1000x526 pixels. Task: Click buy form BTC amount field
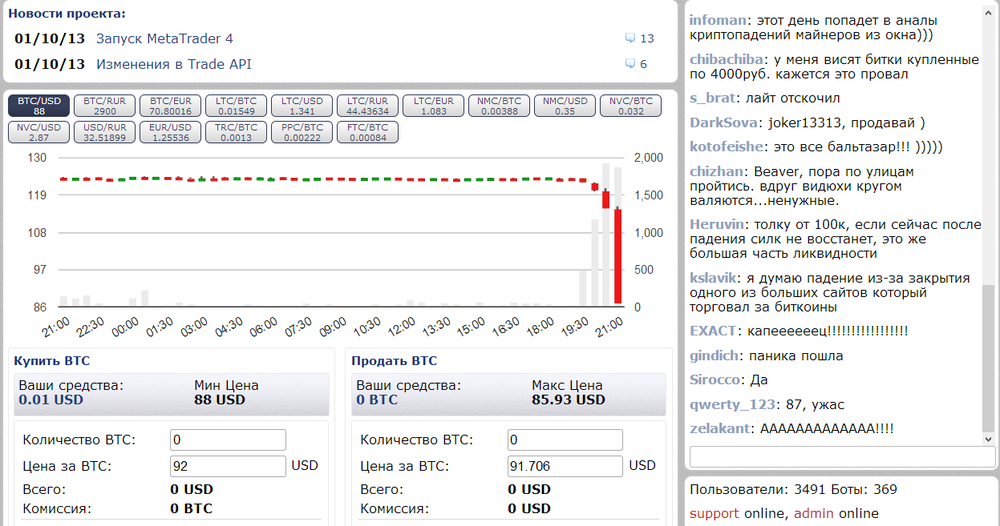coord(228,440)
